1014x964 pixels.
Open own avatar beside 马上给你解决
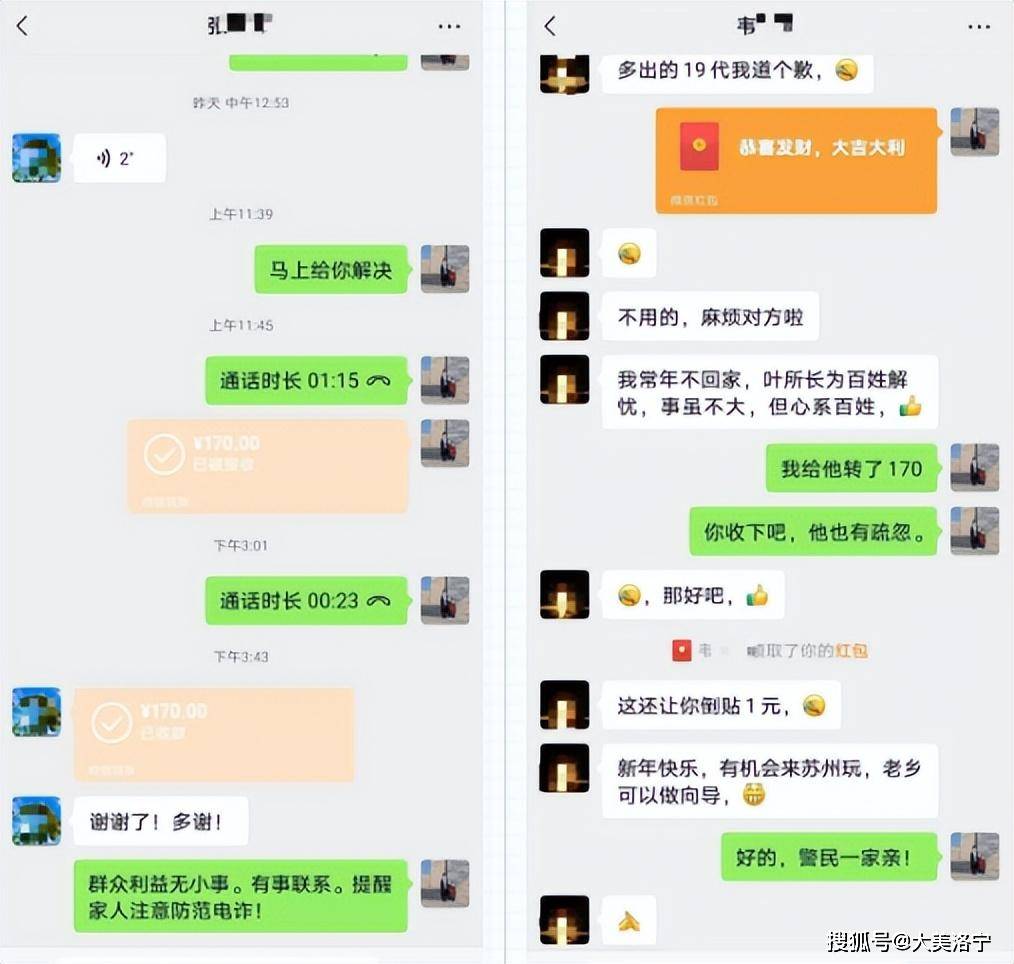[x=445, y=269]
